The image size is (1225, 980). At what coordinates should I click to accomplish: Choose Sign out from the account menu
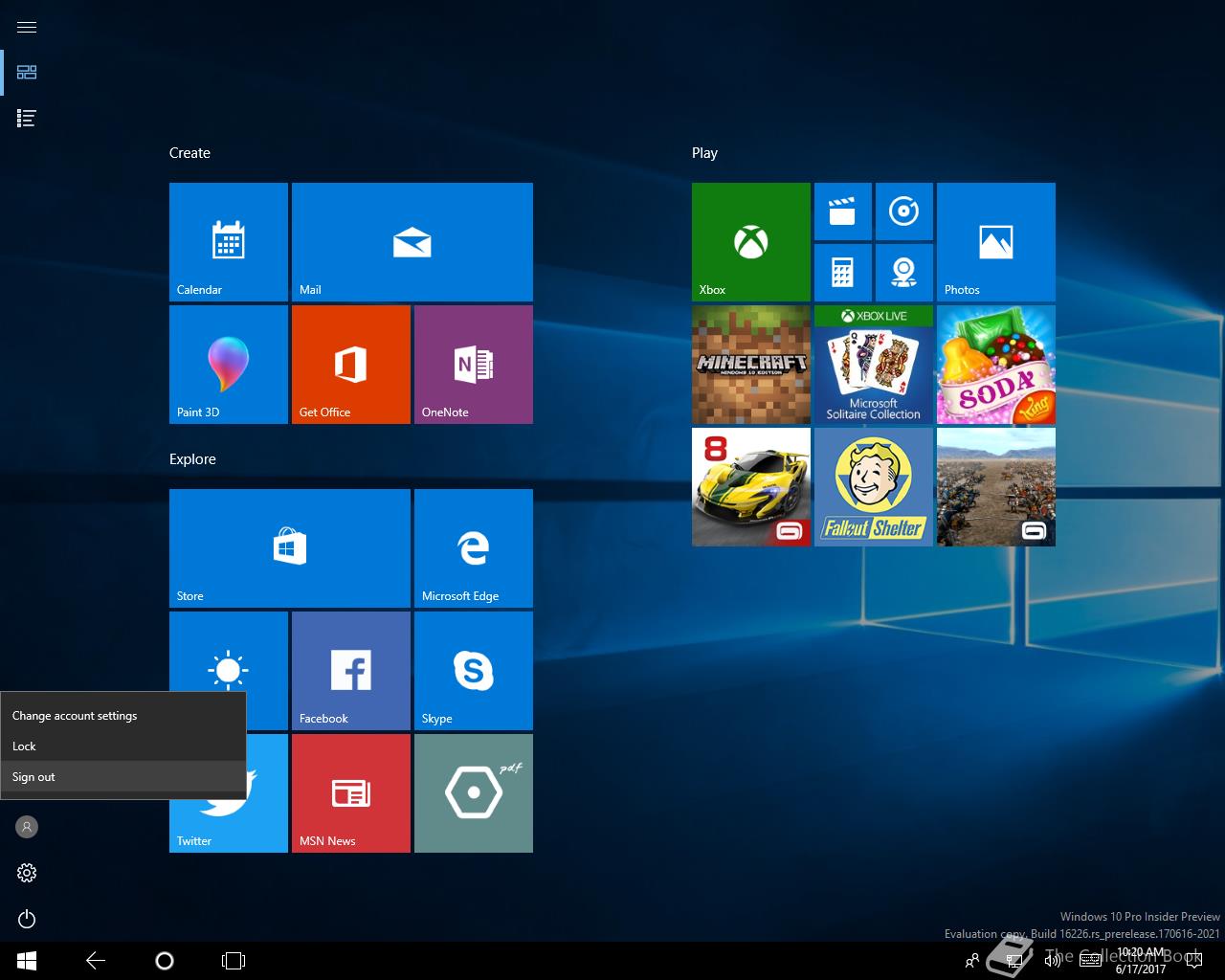click(123, 777)
